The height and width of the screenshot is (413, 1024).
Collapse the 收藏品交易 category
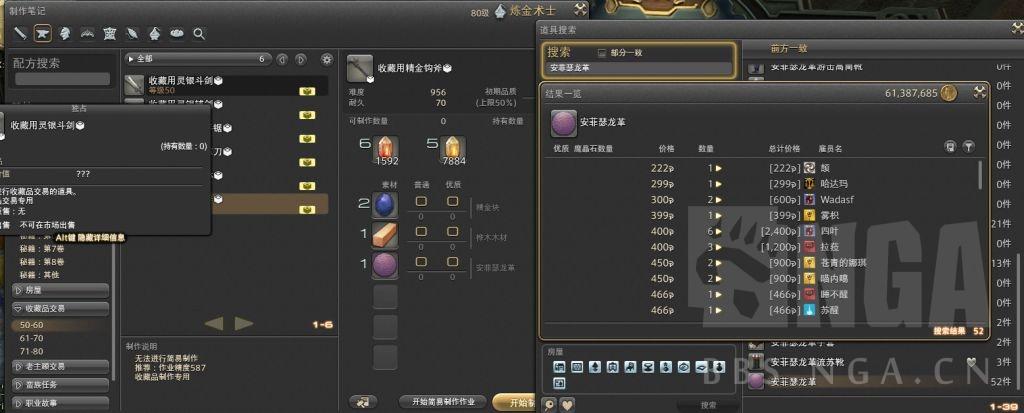(x=60, y=308)
